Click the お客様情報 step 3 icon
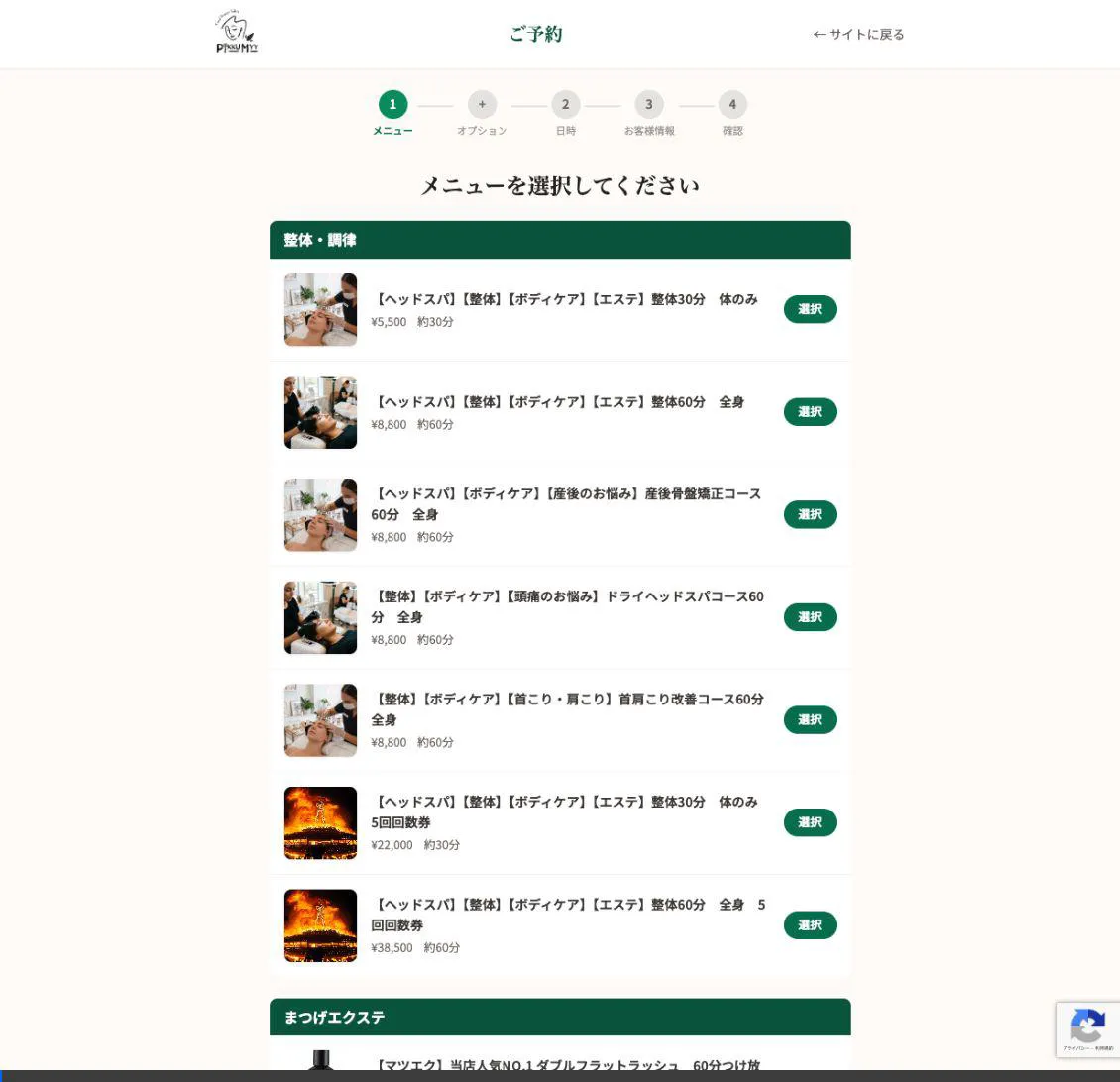The image size is (1120, 1082). click(x=649, y=104)
